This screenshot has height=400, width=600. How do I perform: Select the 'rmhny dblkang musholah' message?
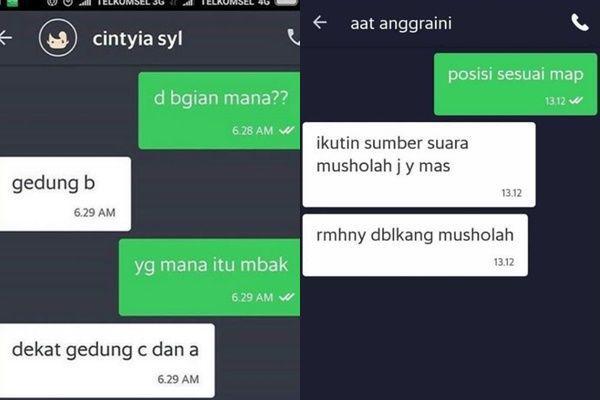[x=415, y=245]
